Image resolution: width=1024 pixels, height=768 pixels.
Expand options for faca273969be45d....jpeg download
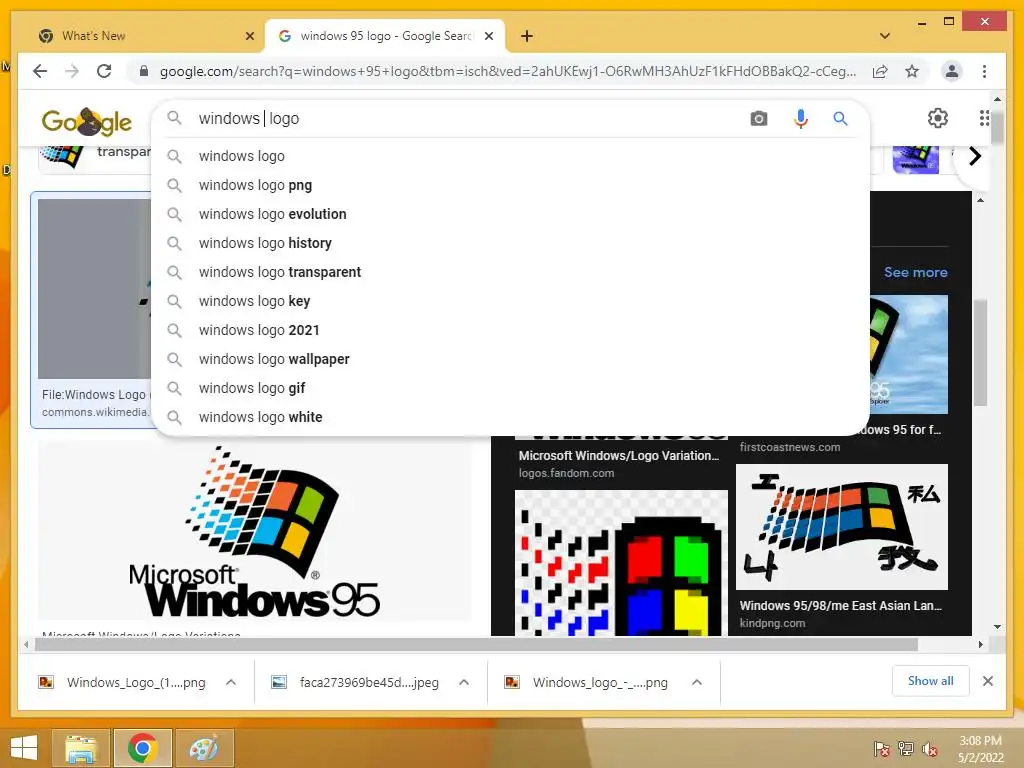point(464,682)
